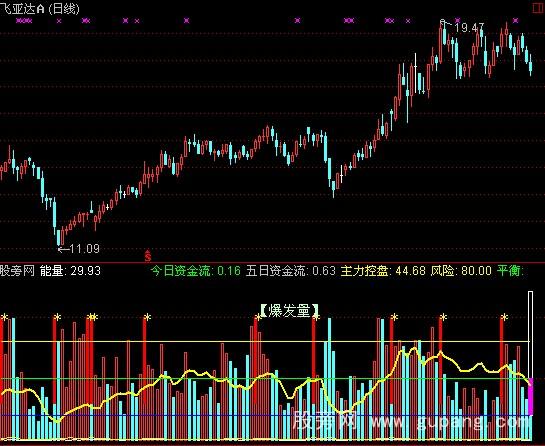This screenshot has width=545, height=446.
Task: Click the leftmost yellow star marker in the volume panel
Action: point(4,317)
